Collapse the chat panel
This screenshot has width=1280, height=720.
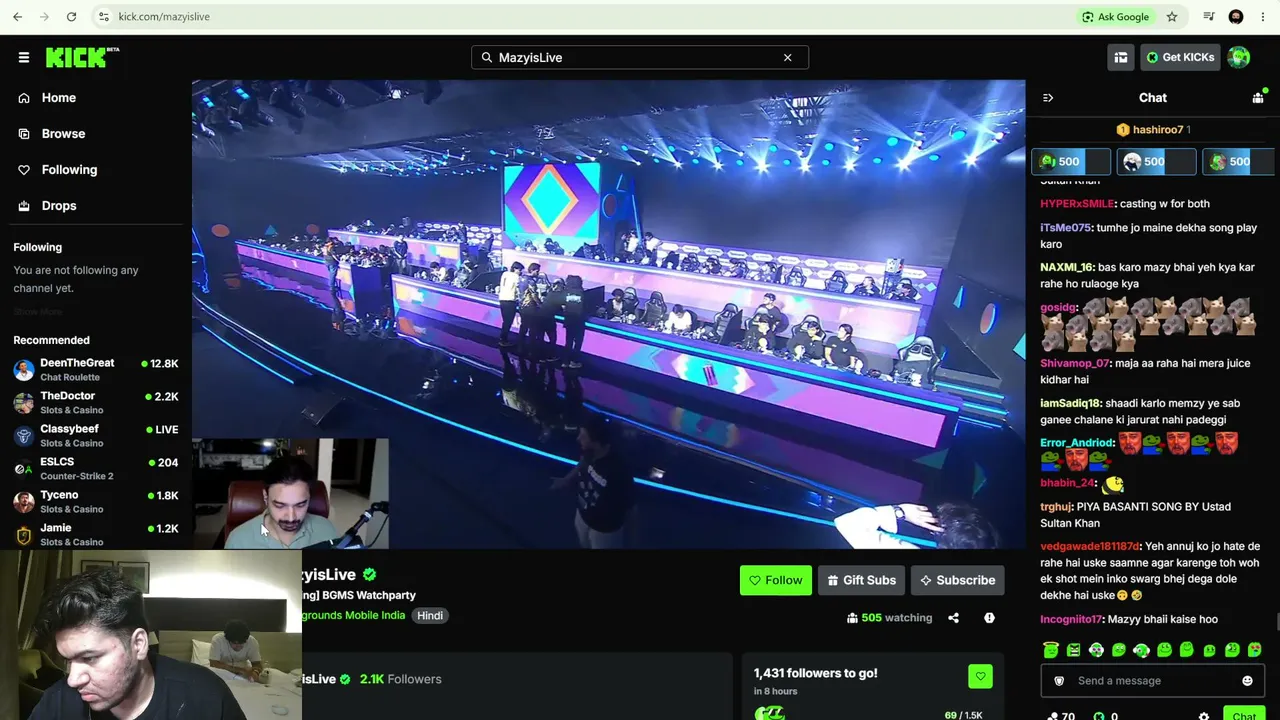1048,98
